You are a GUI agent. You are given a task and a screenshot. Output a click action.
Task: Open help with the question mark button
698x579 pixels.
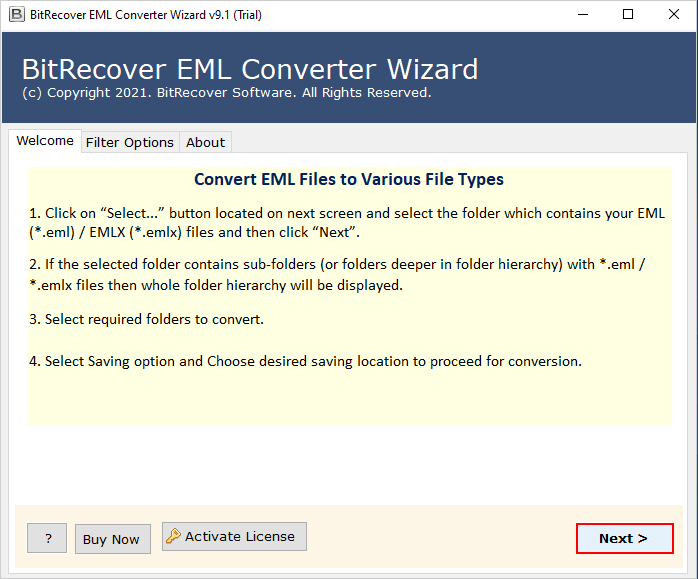(47, 539)
